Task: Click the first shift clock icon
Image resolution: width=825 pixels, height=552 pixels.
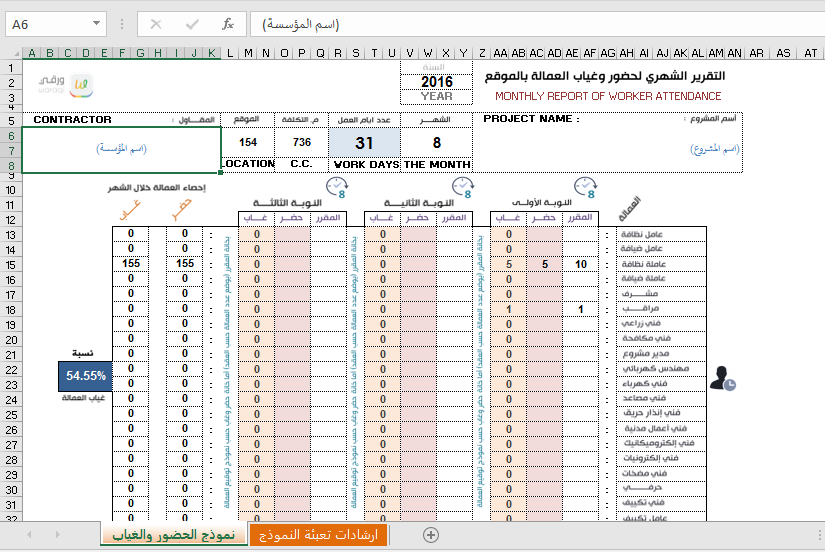Action: 583,188
